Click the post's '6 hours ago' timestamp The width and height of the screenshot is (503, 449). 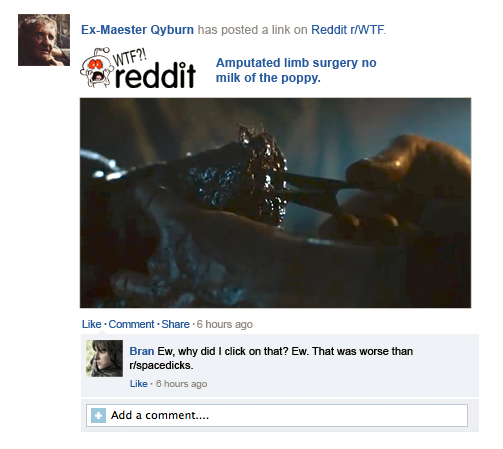[x=225, y=324]
